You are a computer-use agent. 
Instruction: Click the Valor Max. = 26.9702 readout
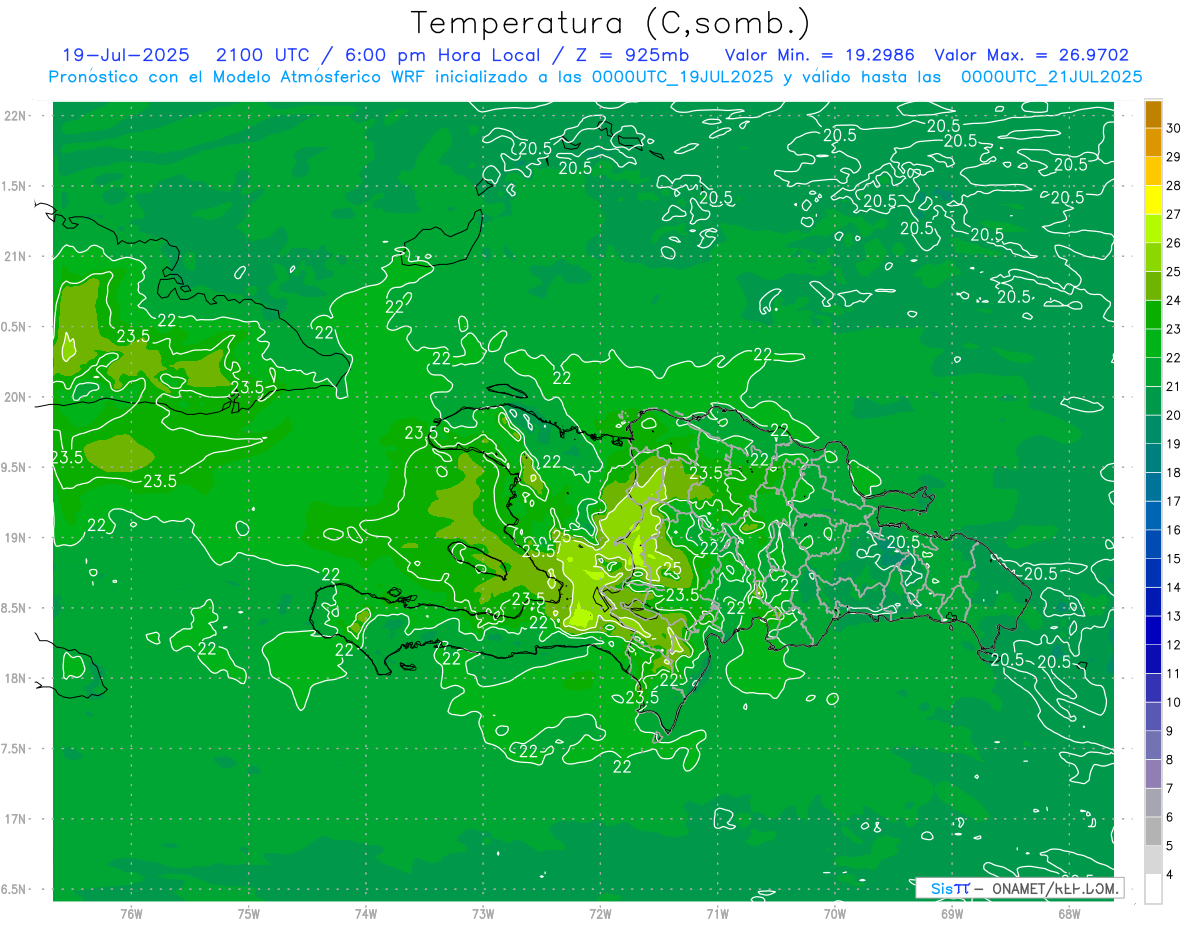[1031, 55]
